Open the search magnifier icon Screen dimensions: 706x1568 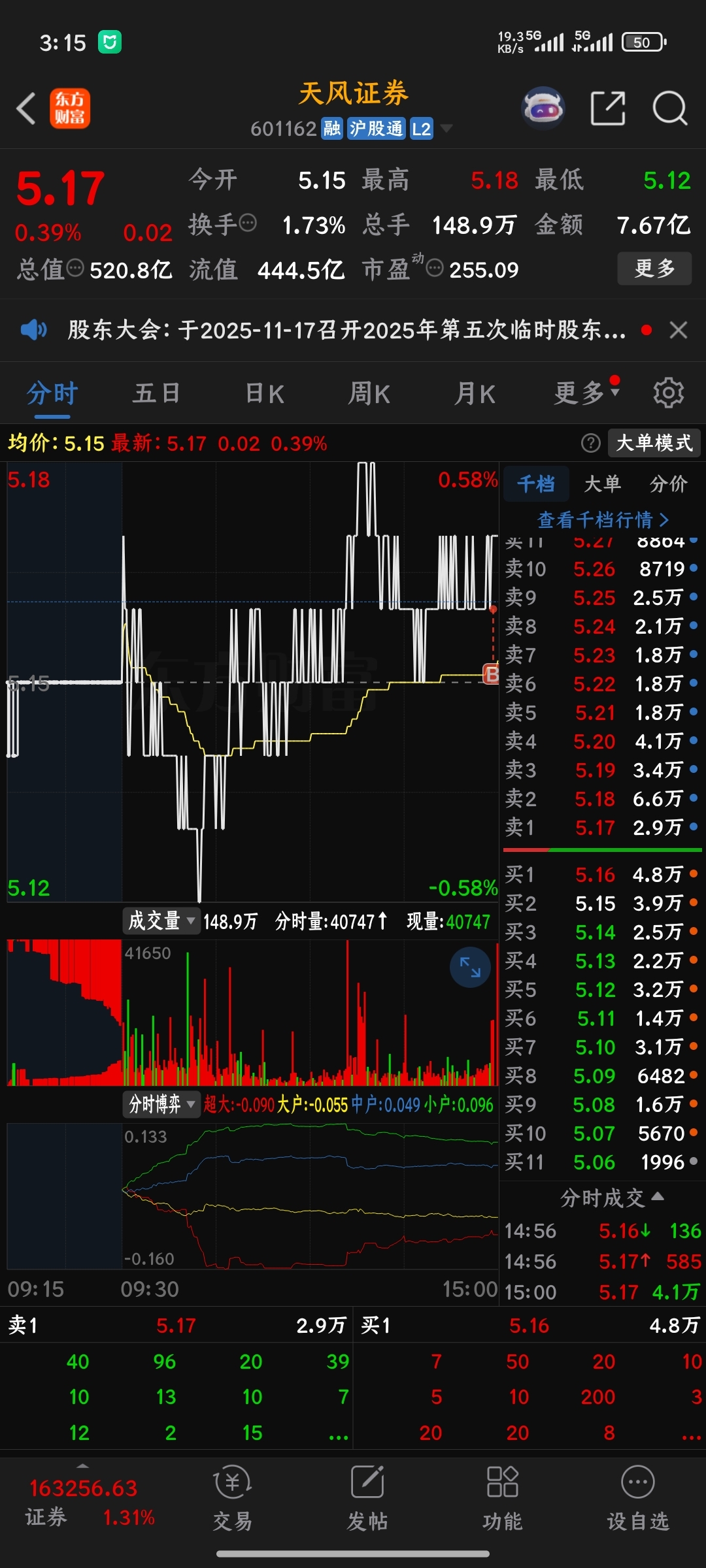click(x=670, y=108)
